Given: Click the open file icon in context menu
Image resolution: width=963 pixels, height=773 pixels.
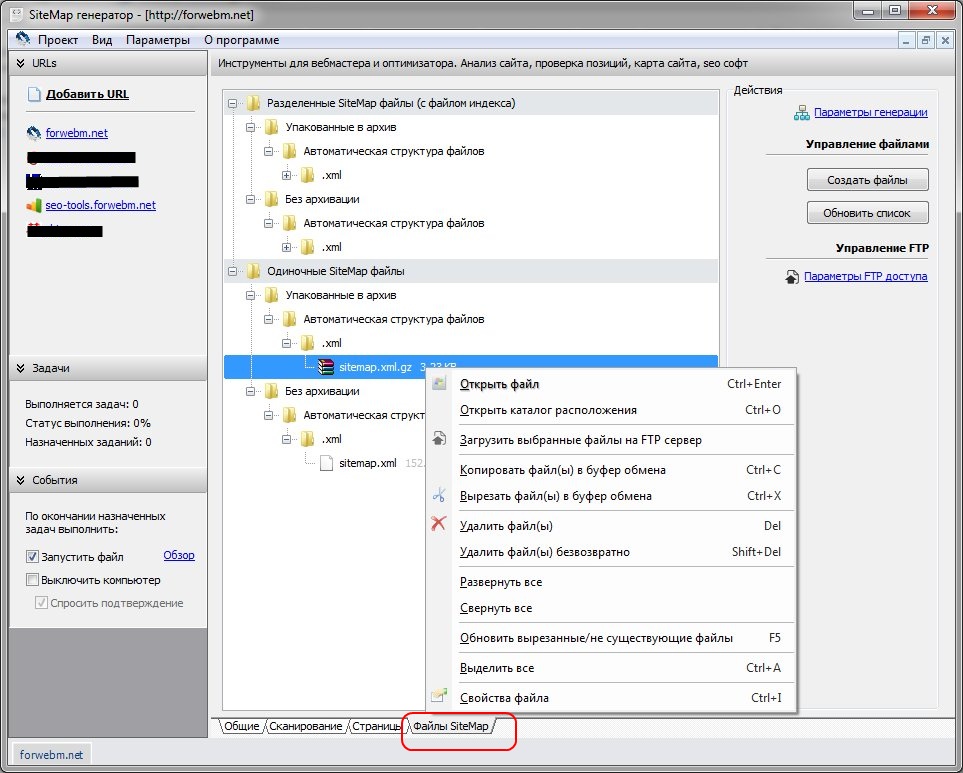Looking at the screenshot, I should pos(438,384).
